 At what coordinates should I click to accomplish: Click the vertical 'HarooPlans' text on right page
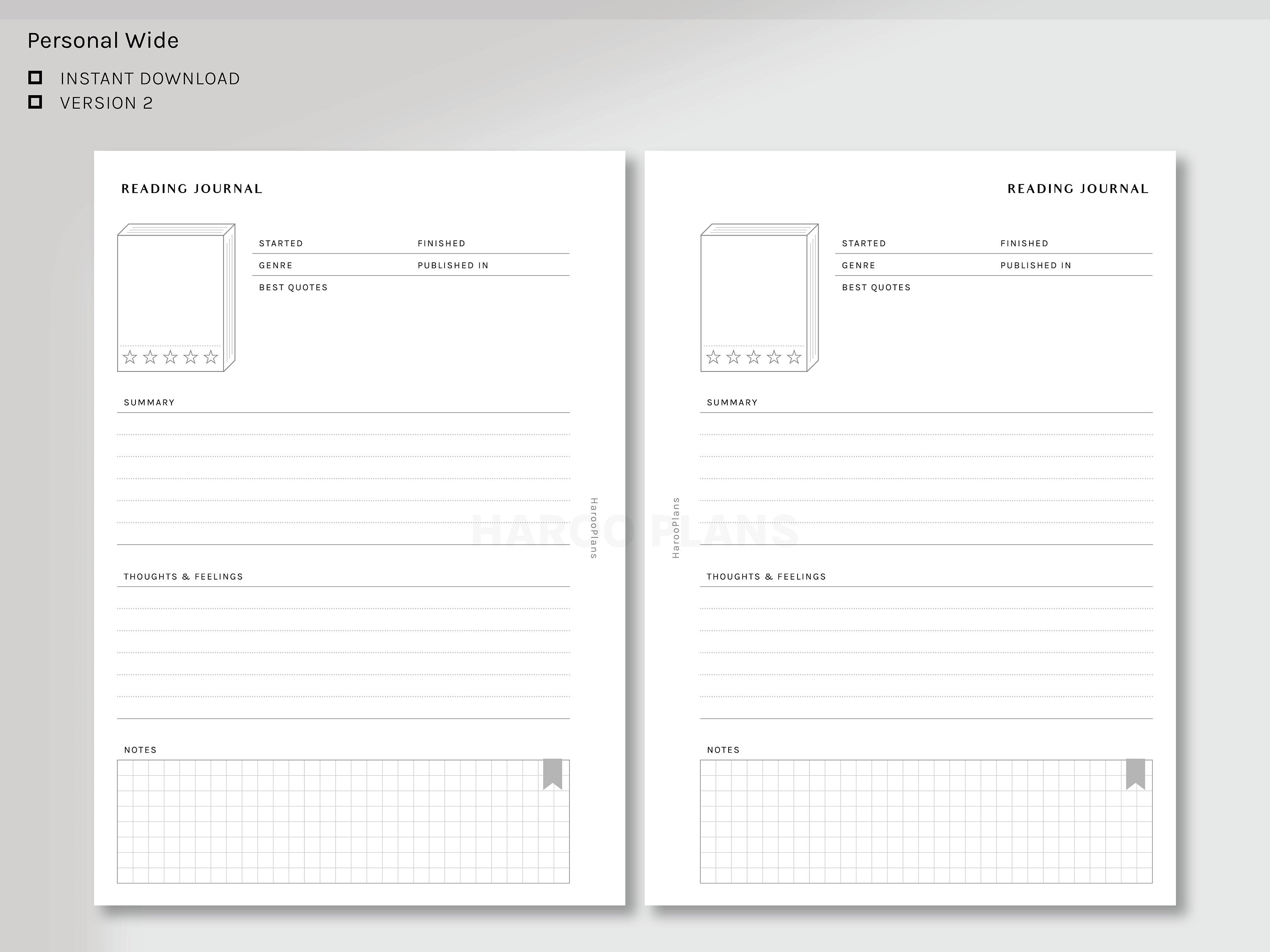[676, 528]
